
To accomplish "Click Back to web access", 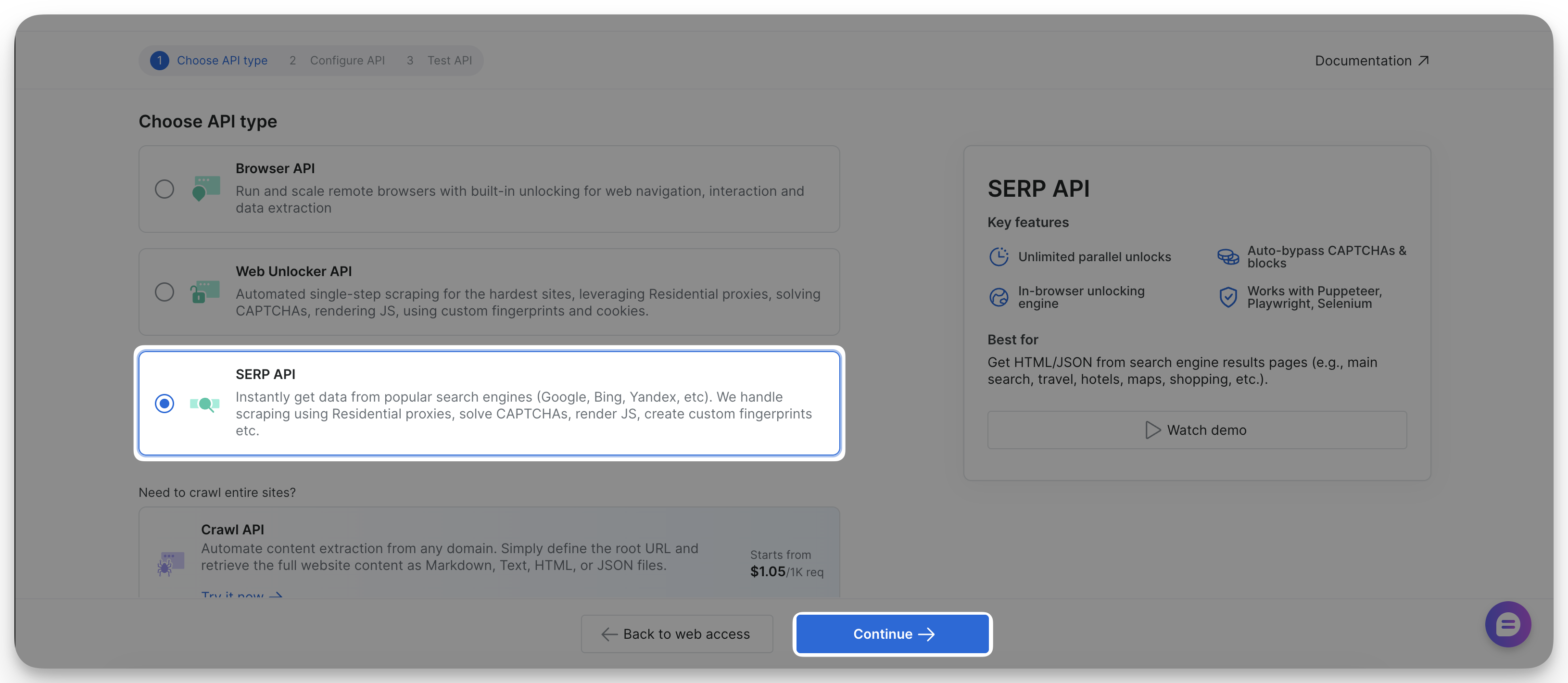I will point(676,633).
